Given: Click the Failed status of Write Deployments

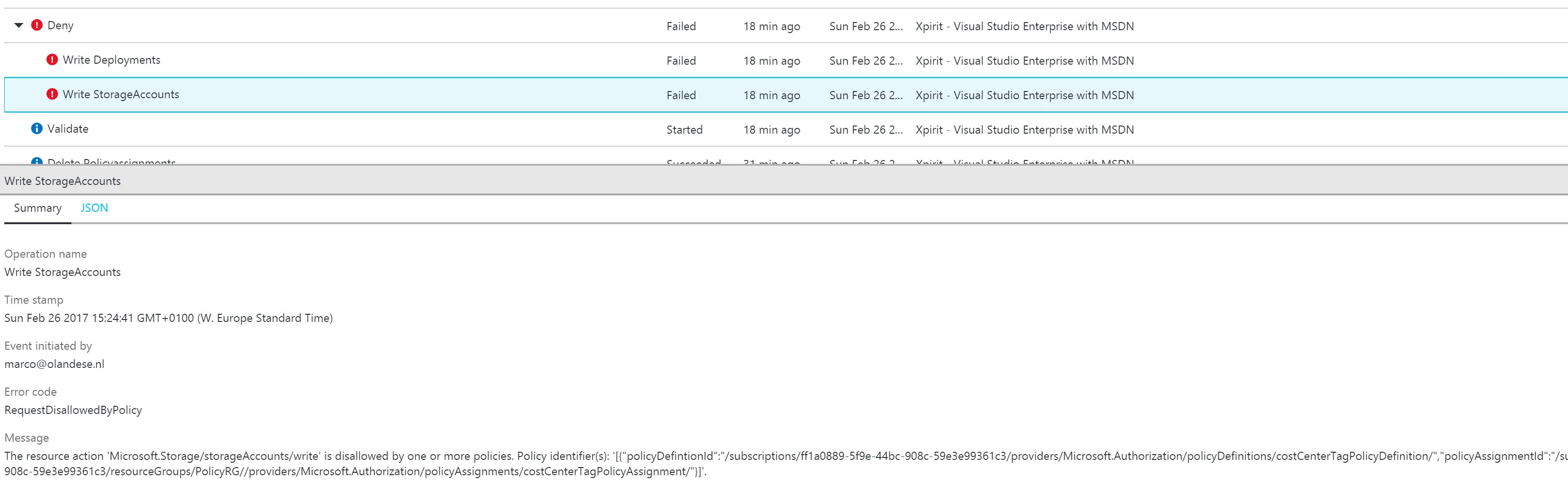Looking at the screenshot, I should pyautogui.click(x=681, y=61).
